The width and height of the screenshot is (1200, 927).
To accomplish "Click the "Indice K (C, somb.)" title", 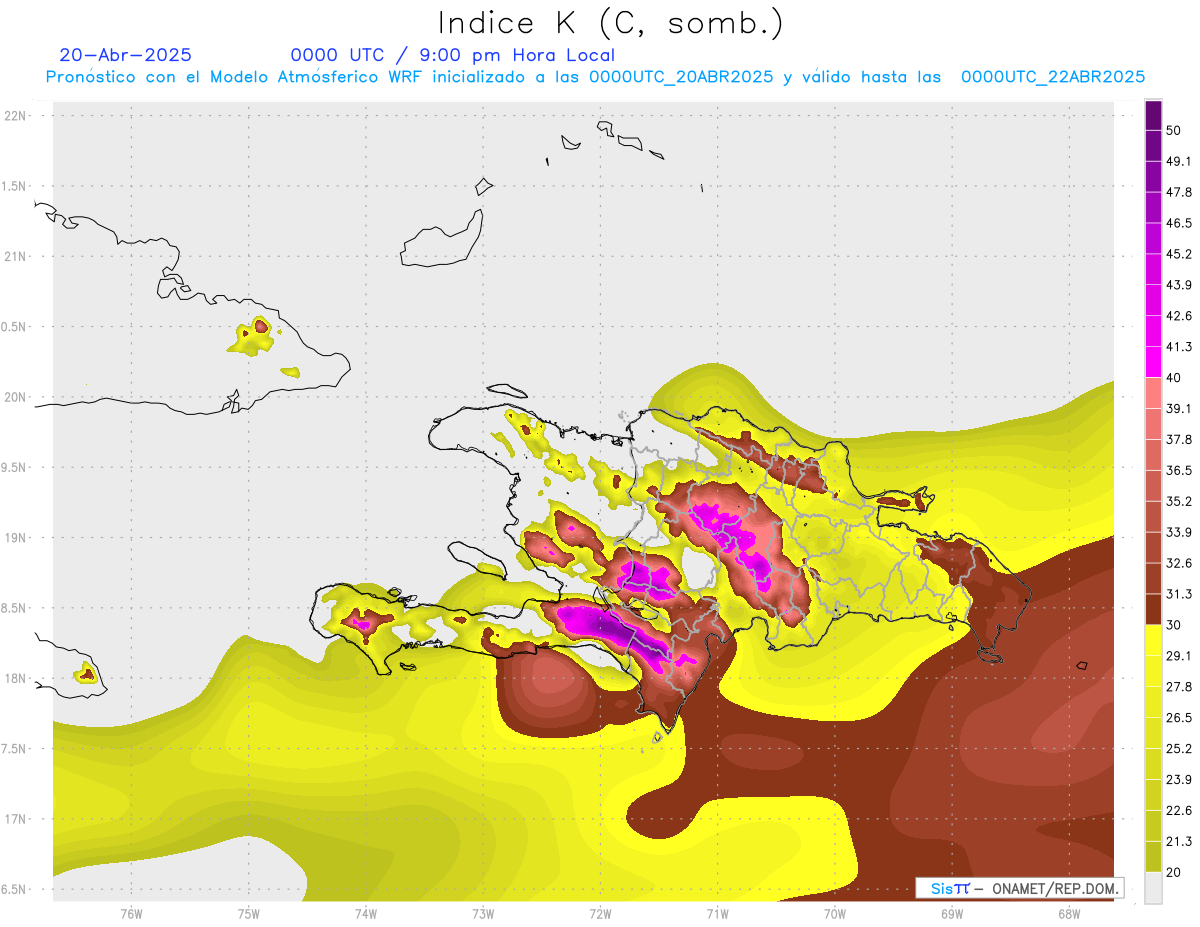I will (x=611, y=23).
